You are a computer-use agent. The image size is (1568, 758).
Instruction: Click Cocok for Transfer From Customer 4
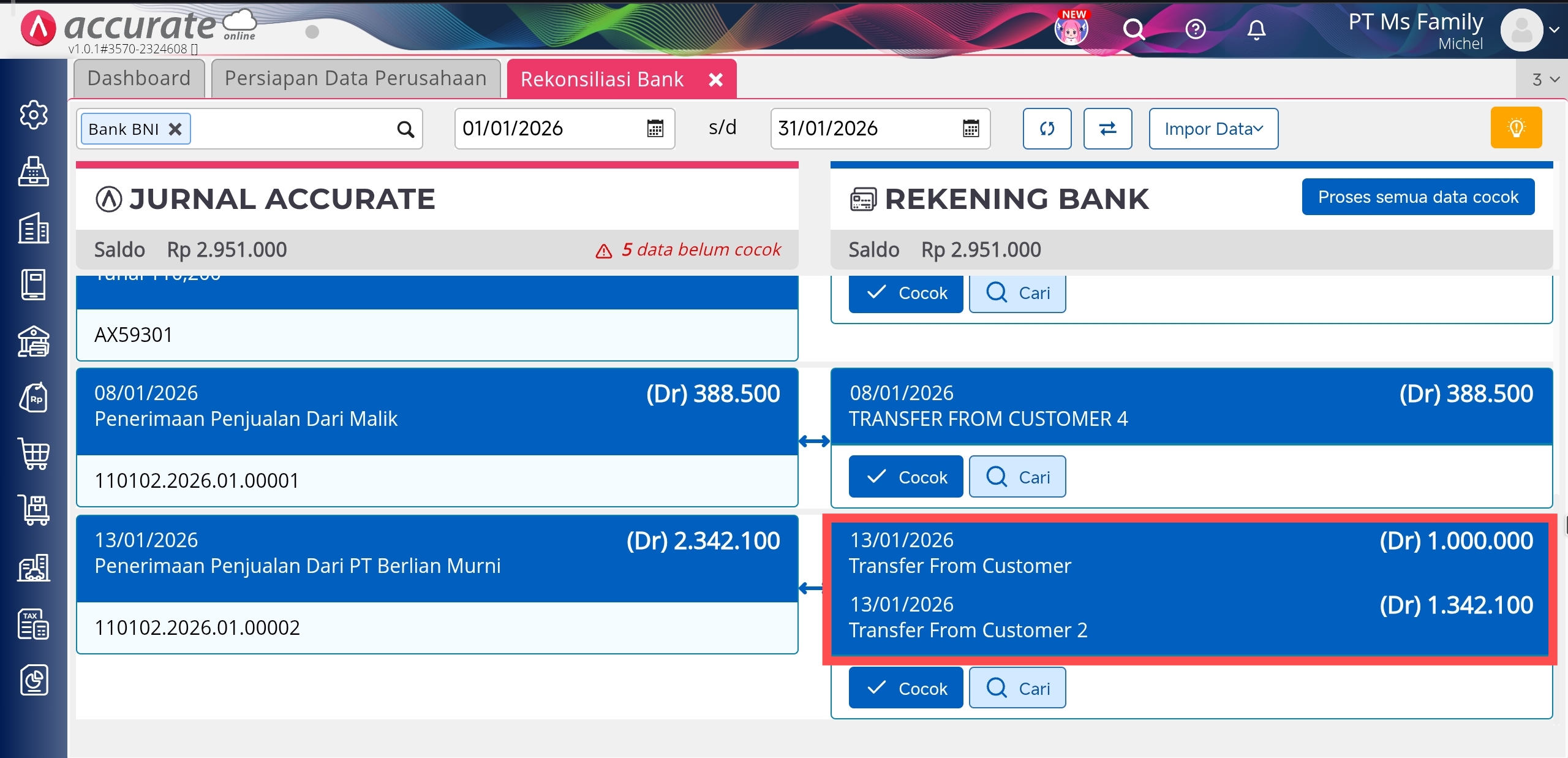(905, 477)
